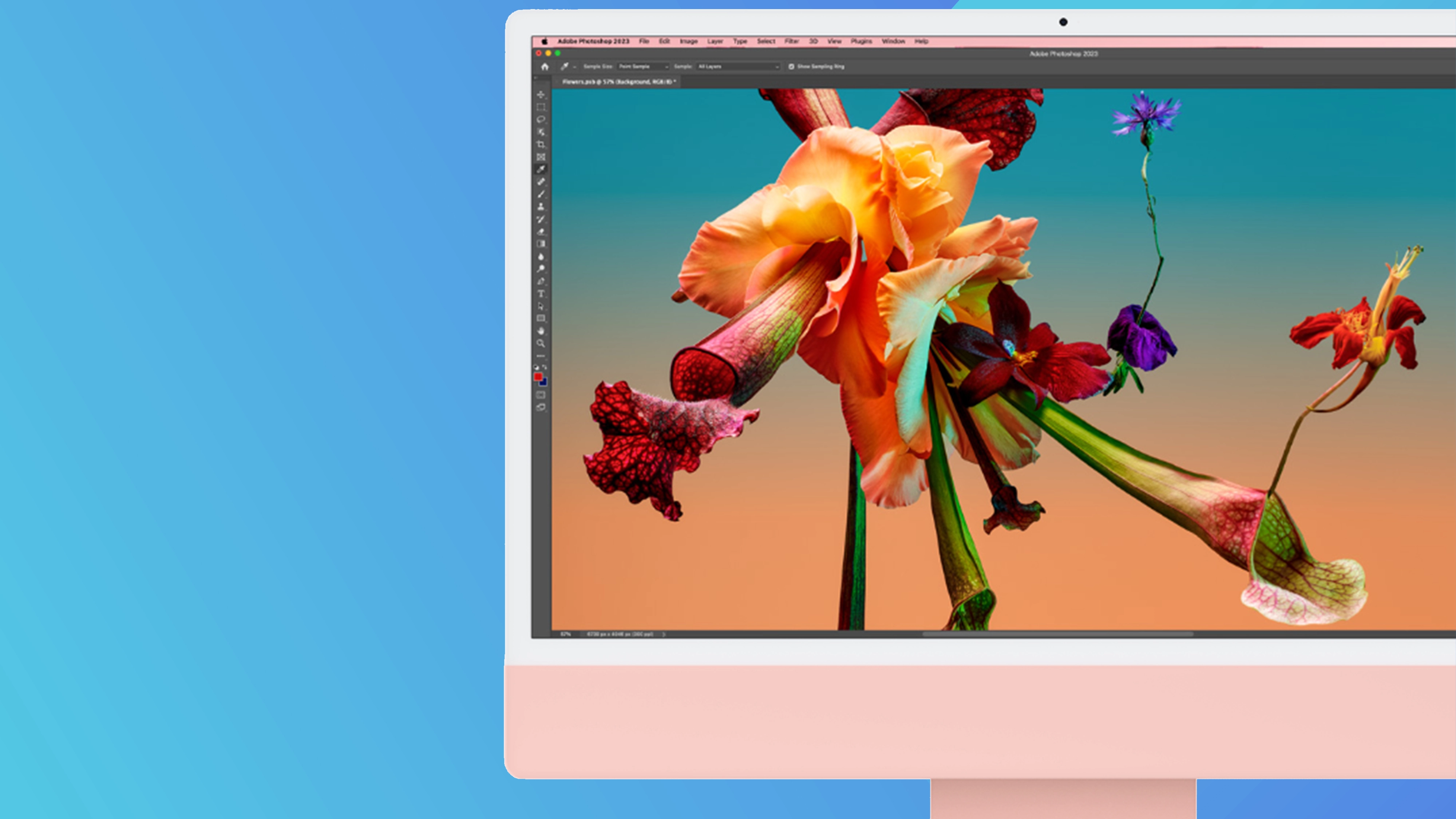The width and height of the screenshot is (1456, 819).
Task: Select the Brush tool
Action: 541,194
